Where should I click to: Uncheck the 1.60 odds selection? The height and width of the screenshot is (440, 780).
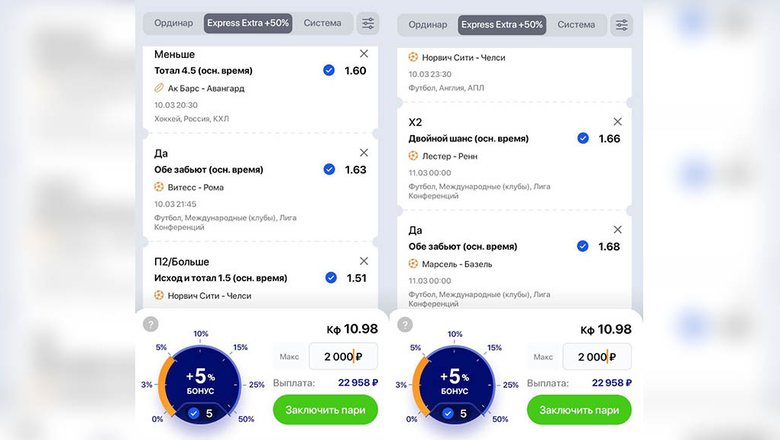point(329,70)
